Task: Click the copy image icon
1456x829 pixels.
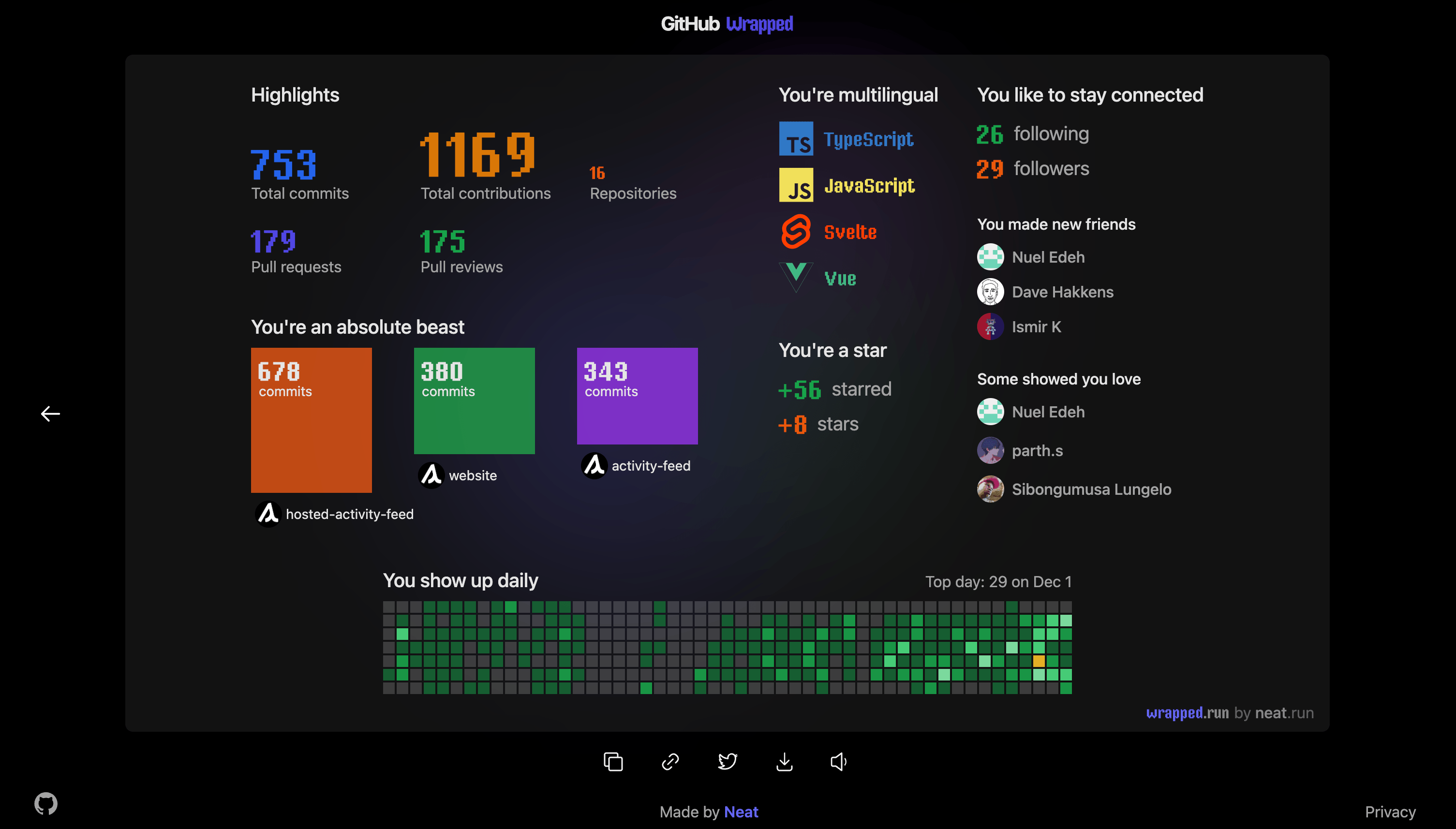Action: tap(613, 762)
